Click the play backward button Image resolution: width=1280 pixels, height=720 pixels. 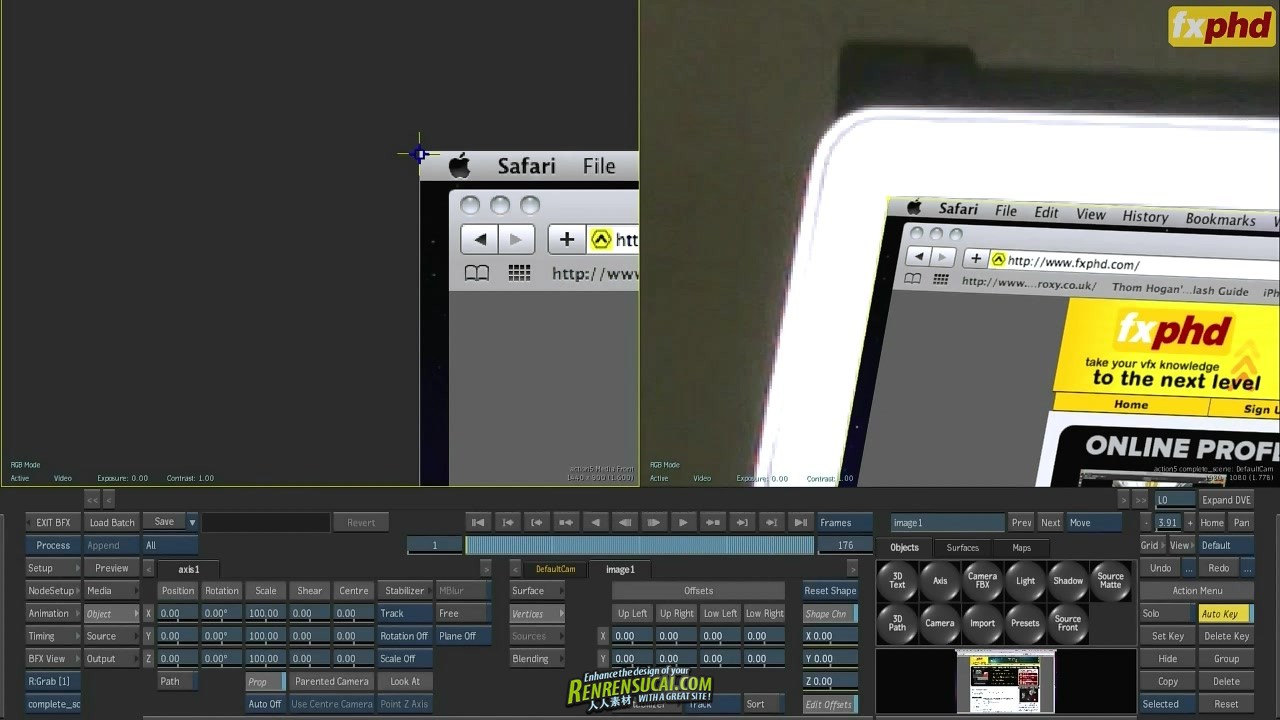click(x=595, y=522)
